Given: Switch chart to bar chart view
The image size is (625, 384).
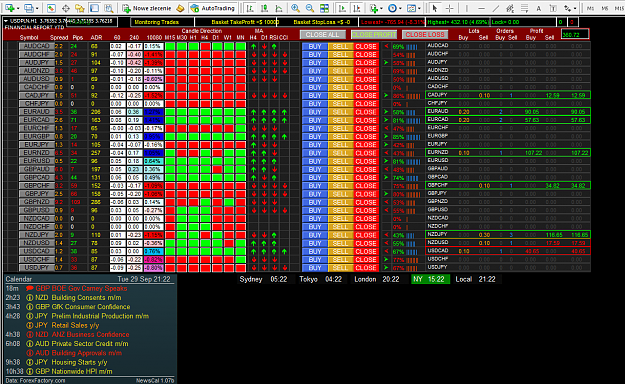Looking at the screenshot, I should (x=250, y=8).
